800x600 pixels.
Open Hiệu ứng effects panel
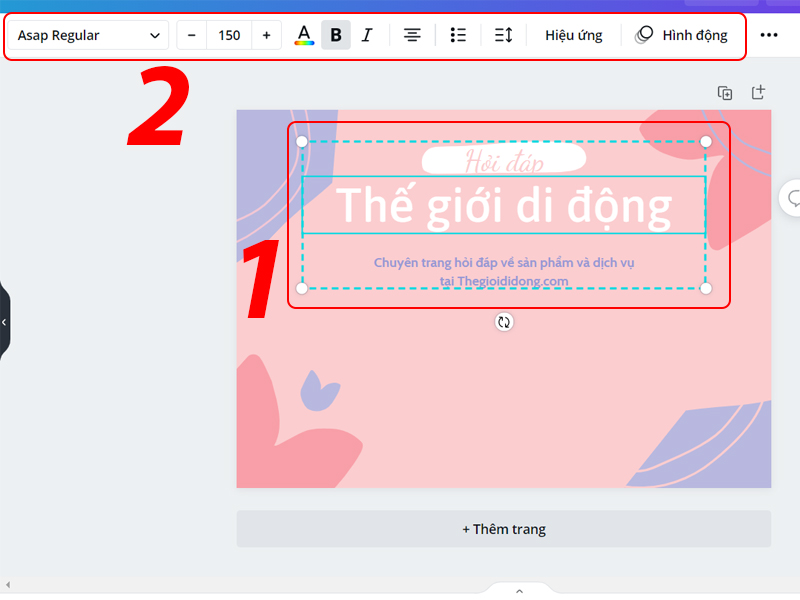point(573,35)
